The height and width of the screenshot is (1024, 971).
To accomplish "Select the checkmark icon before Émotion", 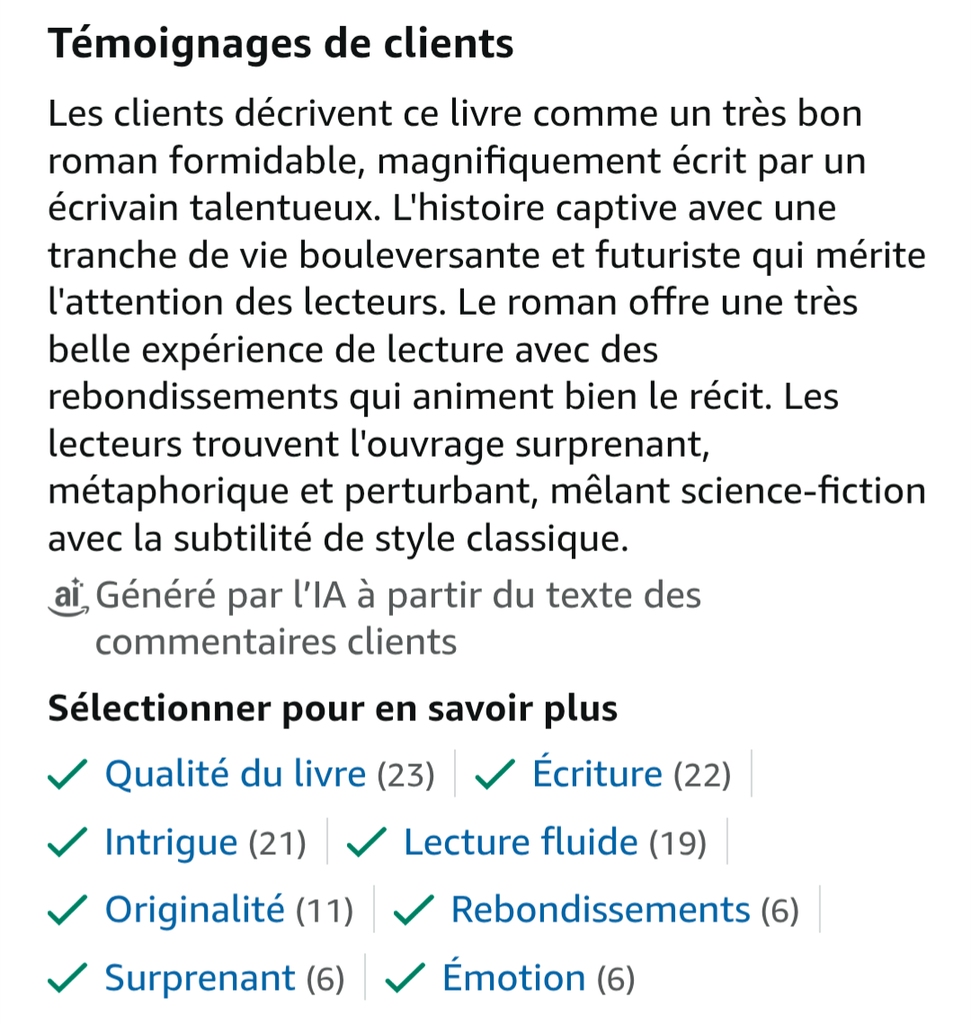I will [405, 978].
